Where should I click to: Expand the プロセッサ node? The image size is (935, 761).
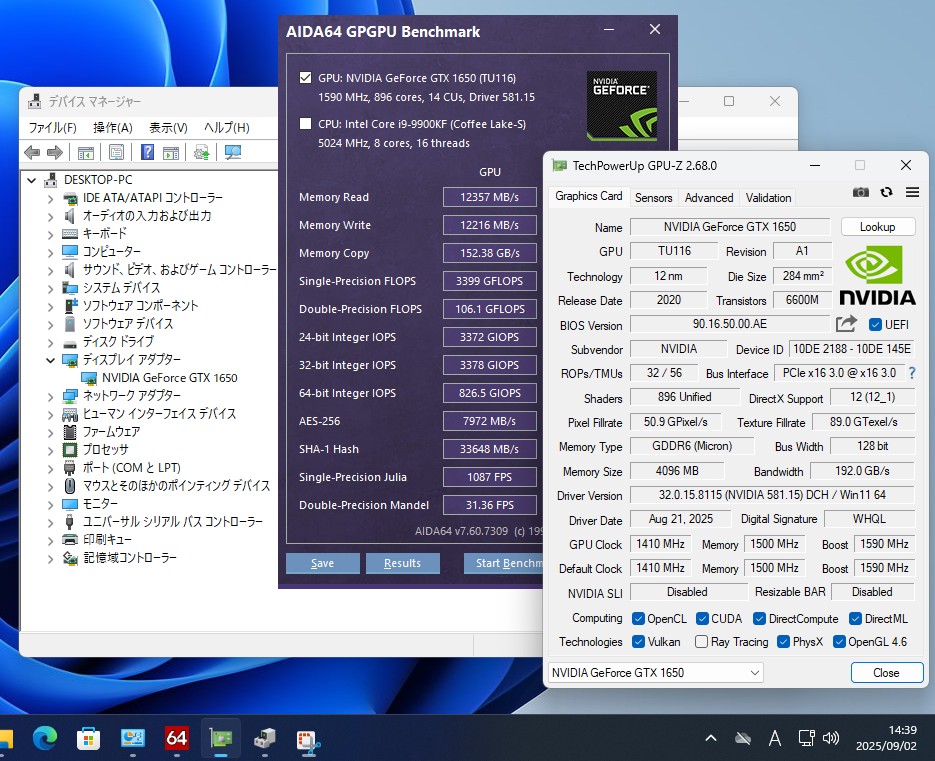(x=51, y=450)
